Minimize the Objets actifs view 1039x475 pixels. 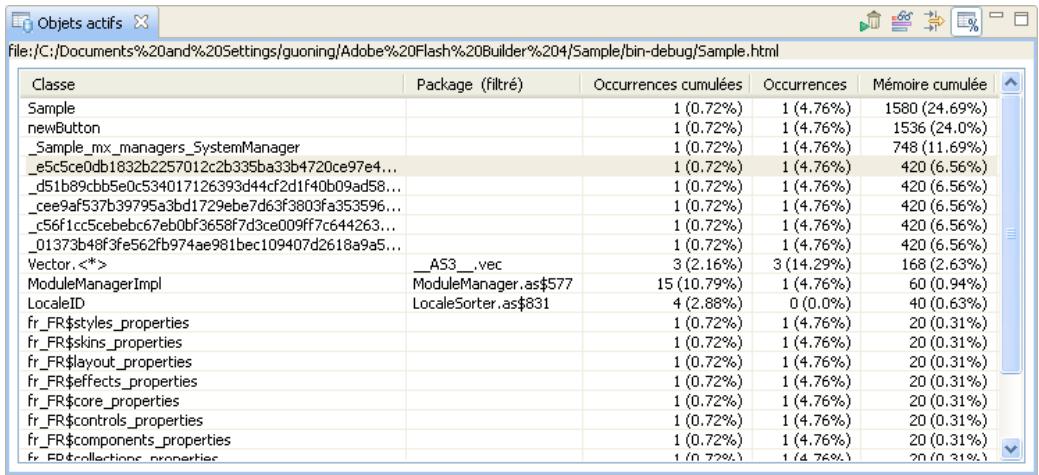[997, 15]
